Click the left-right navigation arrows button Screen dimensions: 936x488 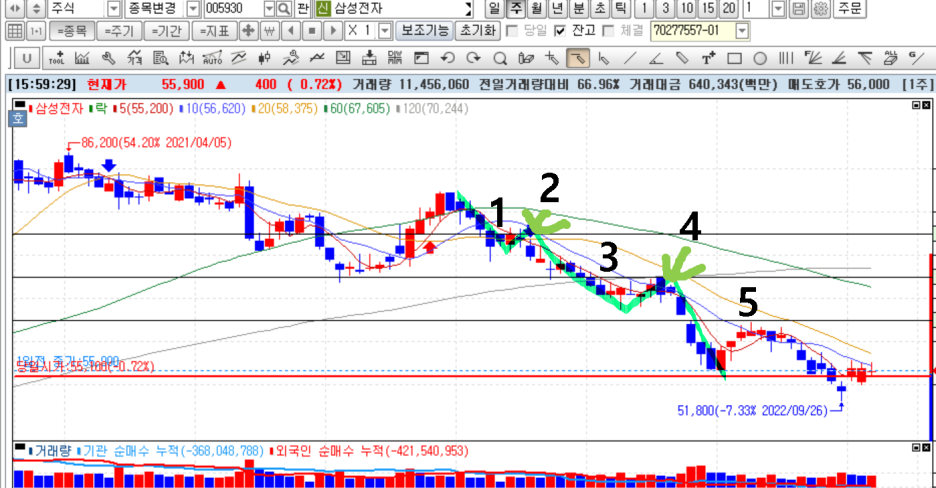(15, 9)
